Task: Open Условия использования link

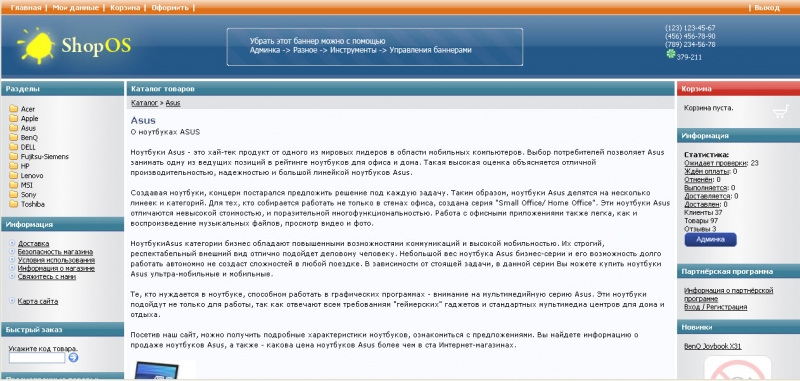Action: coord(56,260)
